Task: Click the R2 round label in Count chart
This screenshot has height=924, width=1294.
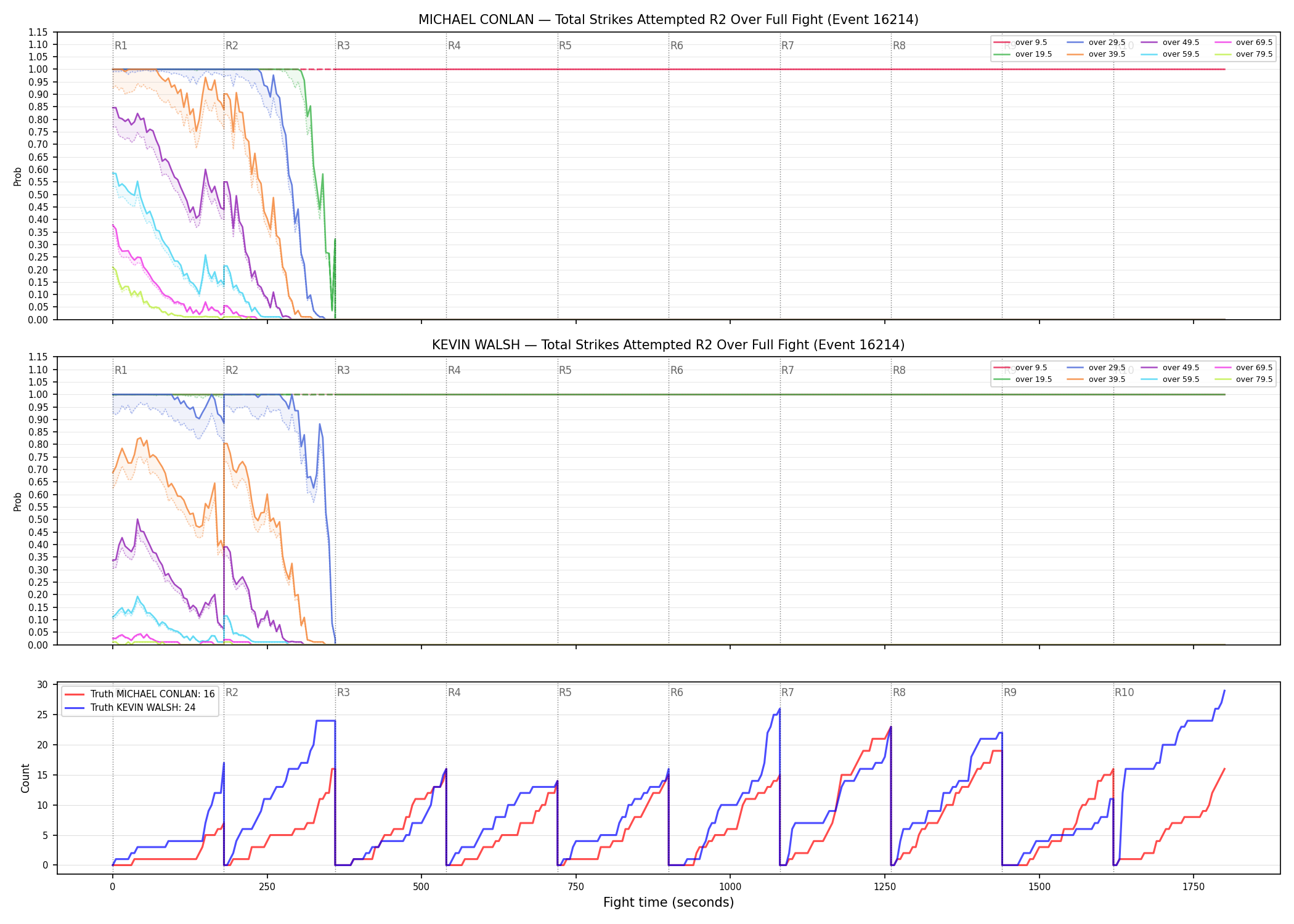Action: 232,692
